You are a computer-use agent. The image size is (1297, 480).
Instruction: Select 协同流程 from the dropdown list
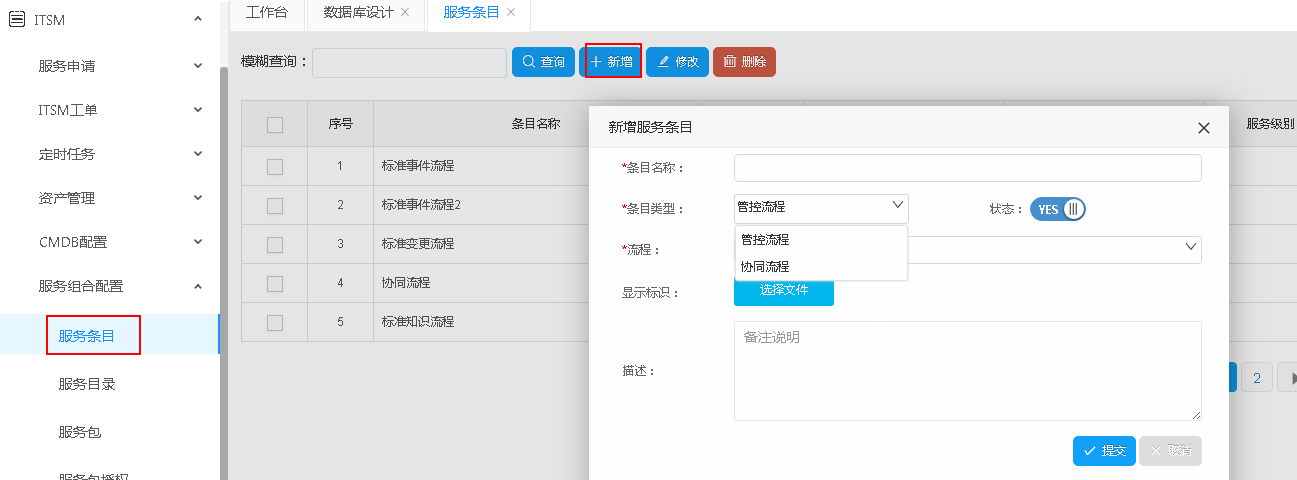[x=765, y=267]
